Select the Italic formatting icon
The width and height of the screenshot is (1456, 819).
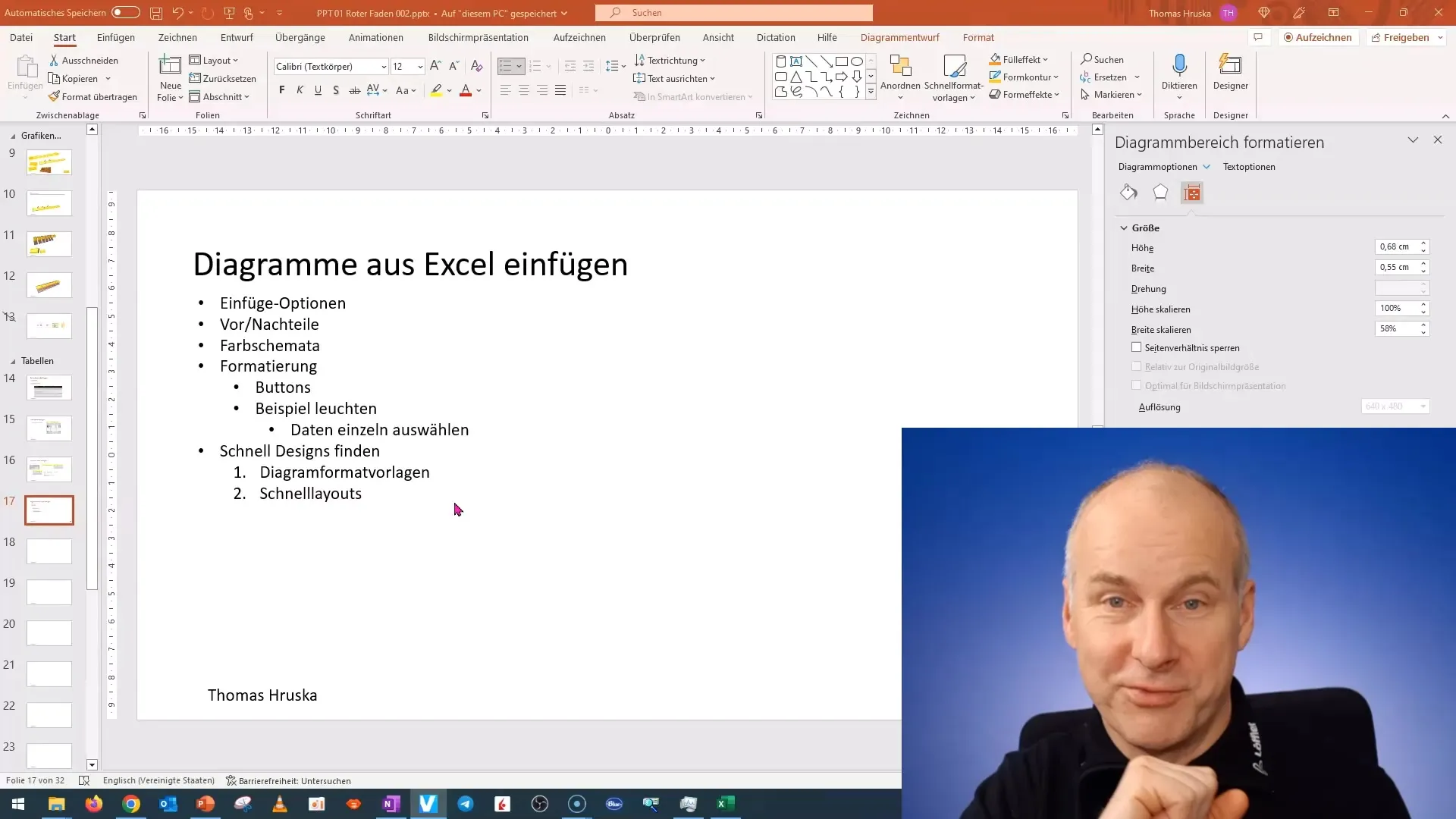[300, 91]
